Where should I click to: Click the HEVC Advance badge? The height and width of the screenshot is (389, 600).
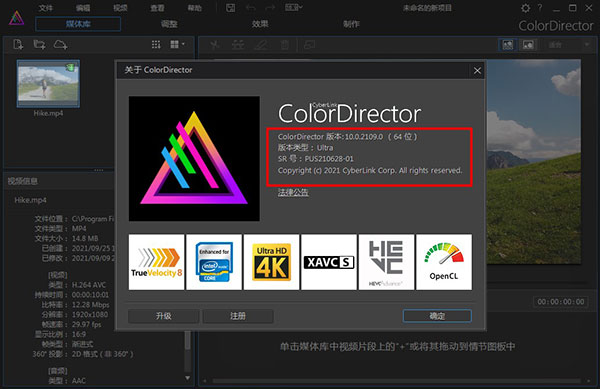(x=386, y=262)
